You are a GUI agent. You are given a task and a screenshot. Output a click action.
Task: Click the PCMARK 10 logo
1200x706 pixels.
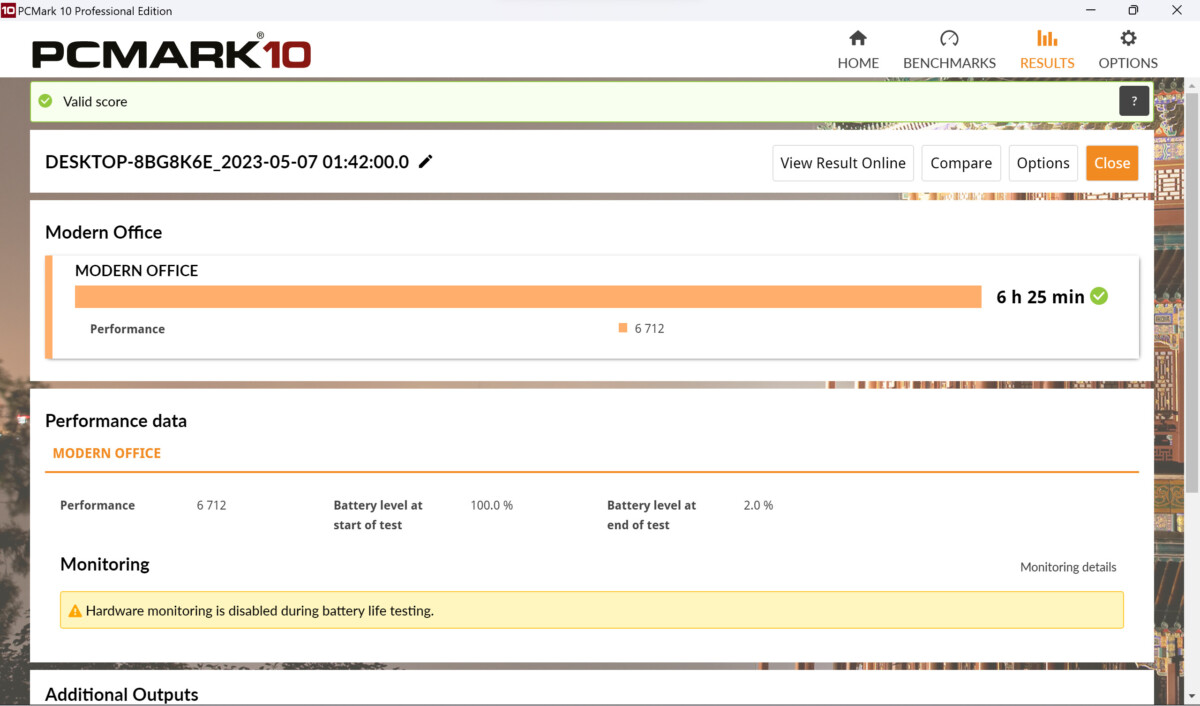pos(172,51)
